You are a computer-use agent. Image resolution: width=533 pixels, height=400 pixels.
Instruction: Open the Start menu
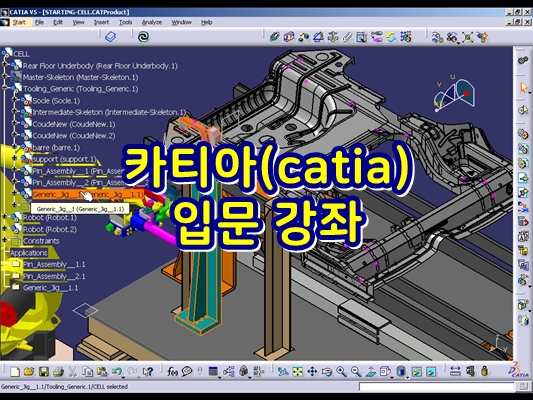click(19, 22)
